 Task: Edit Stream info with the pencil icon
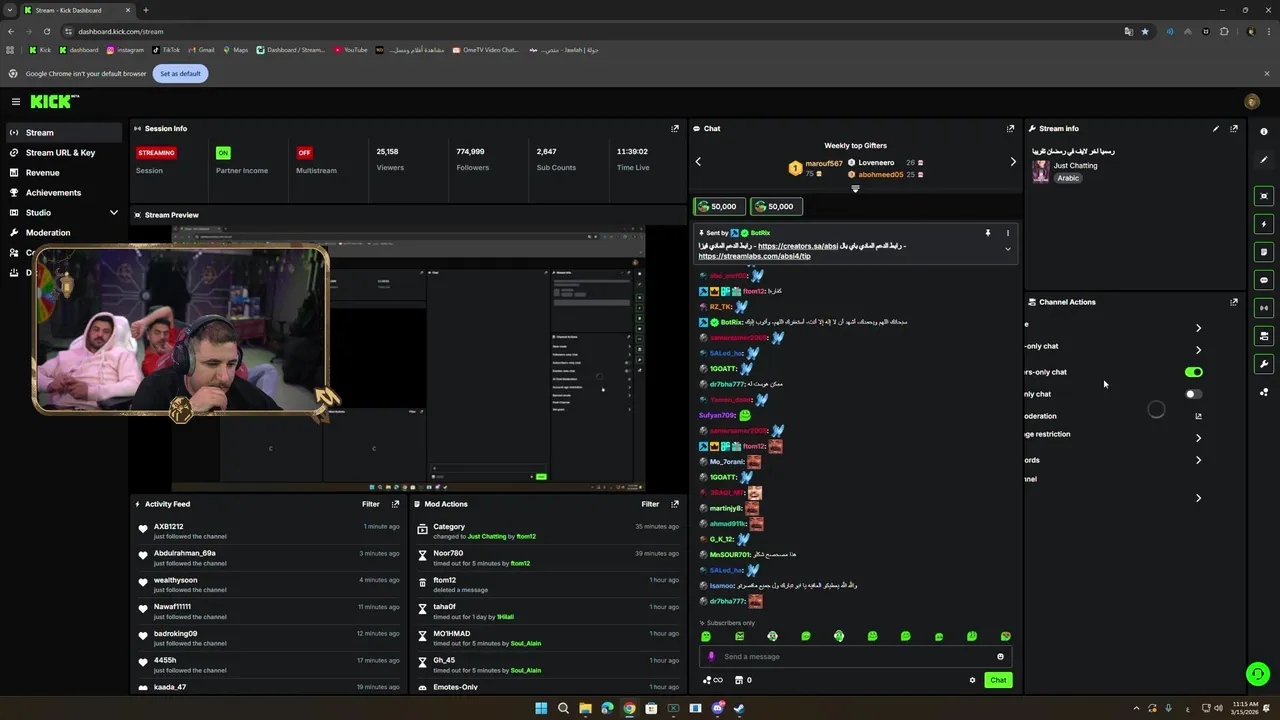[x=1216, y=128]
